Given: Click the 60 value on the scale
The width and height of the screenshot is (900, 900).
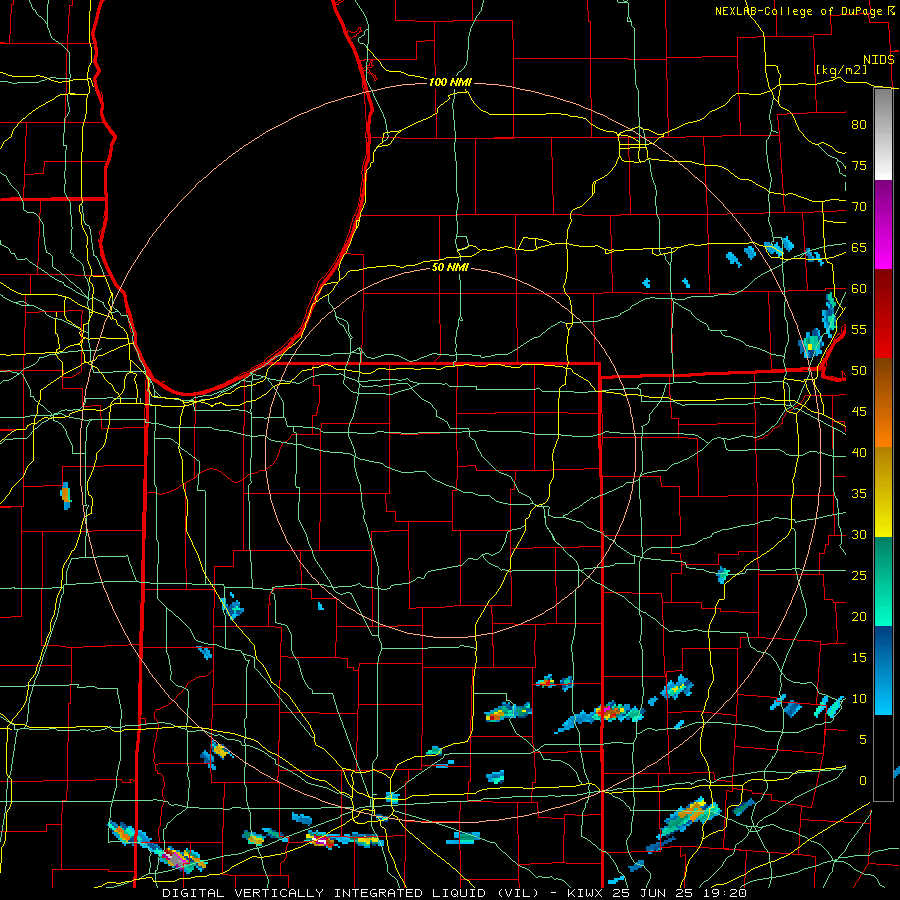Looking at the screenshot, I should (859, 289).
